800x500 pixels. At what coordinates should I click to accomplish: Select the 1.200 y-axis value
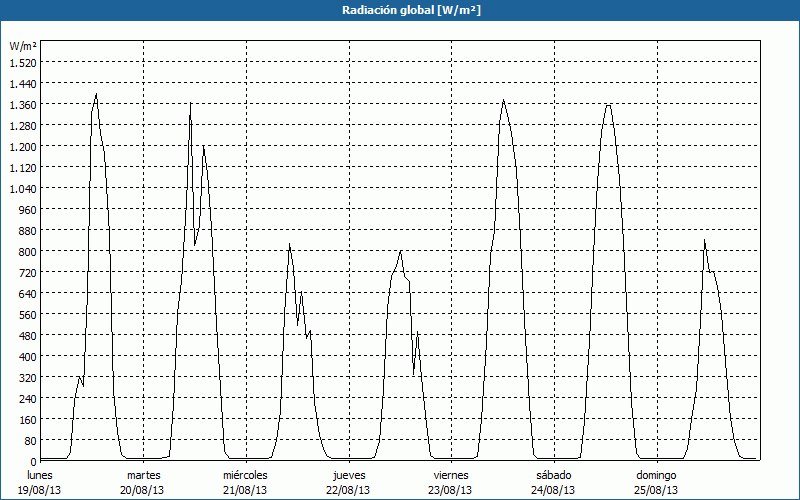[23, 146]
